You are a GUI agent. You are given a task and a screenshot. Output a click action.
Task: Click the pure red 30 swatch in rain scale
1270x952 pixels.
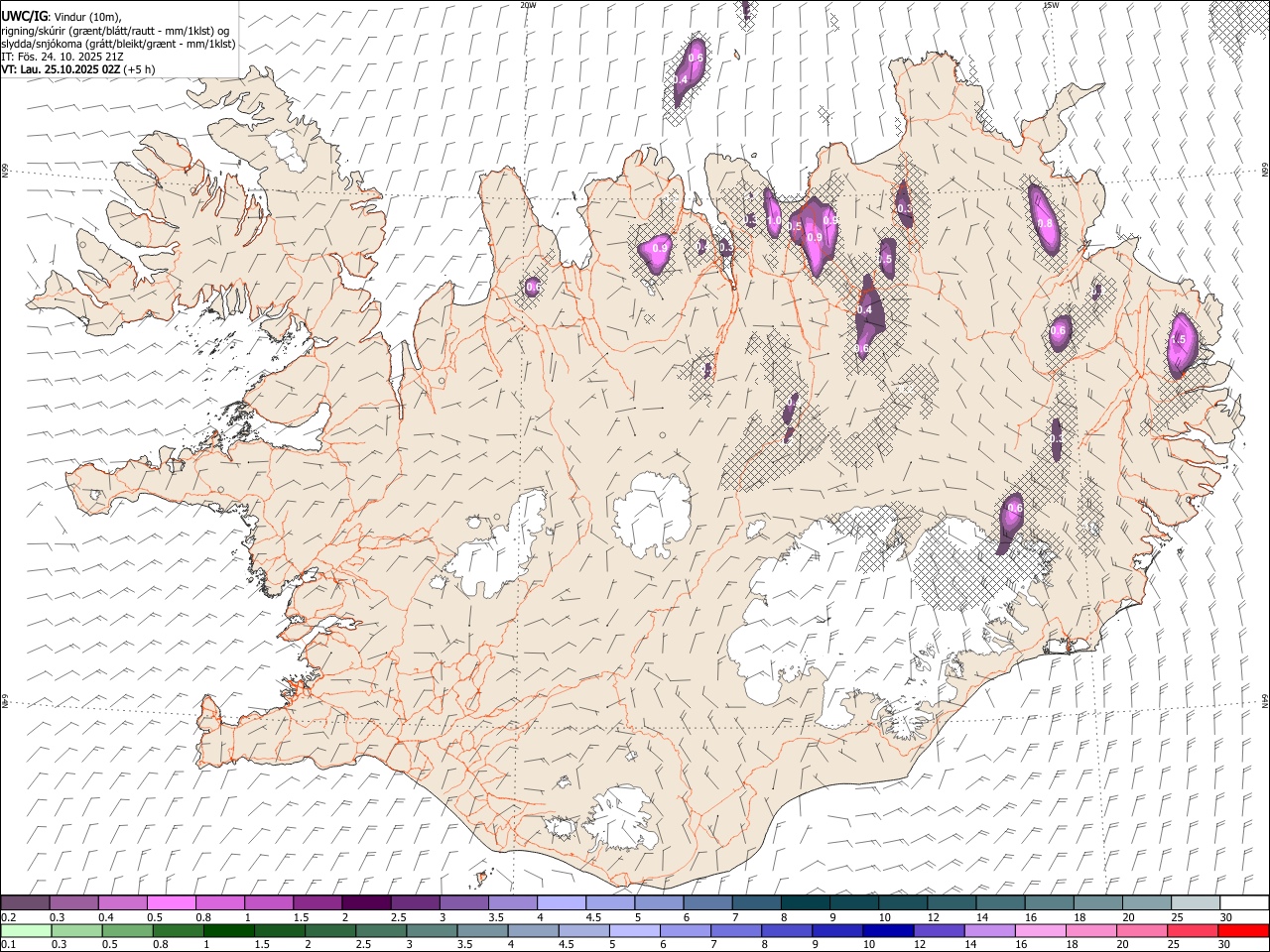1244,930
